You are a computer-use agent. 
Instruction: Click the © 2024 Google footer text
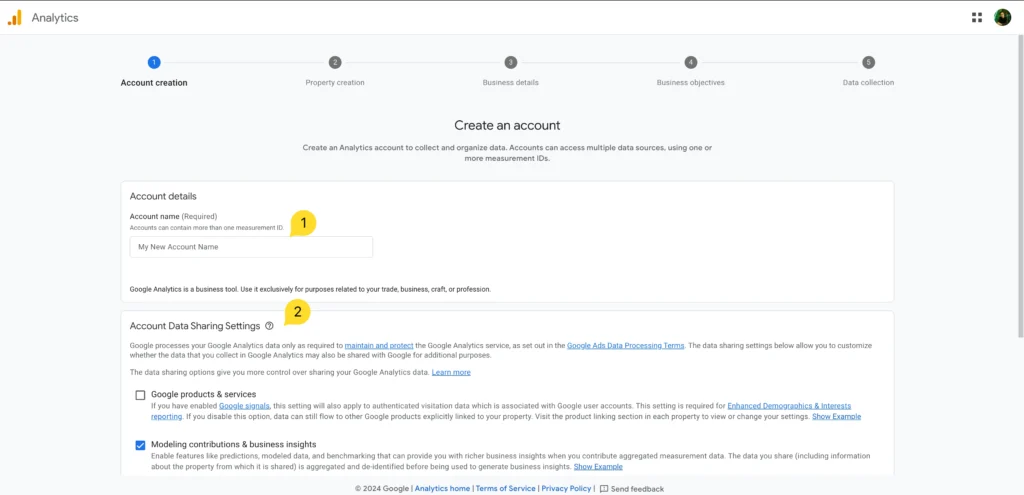[x=383, y=488]
